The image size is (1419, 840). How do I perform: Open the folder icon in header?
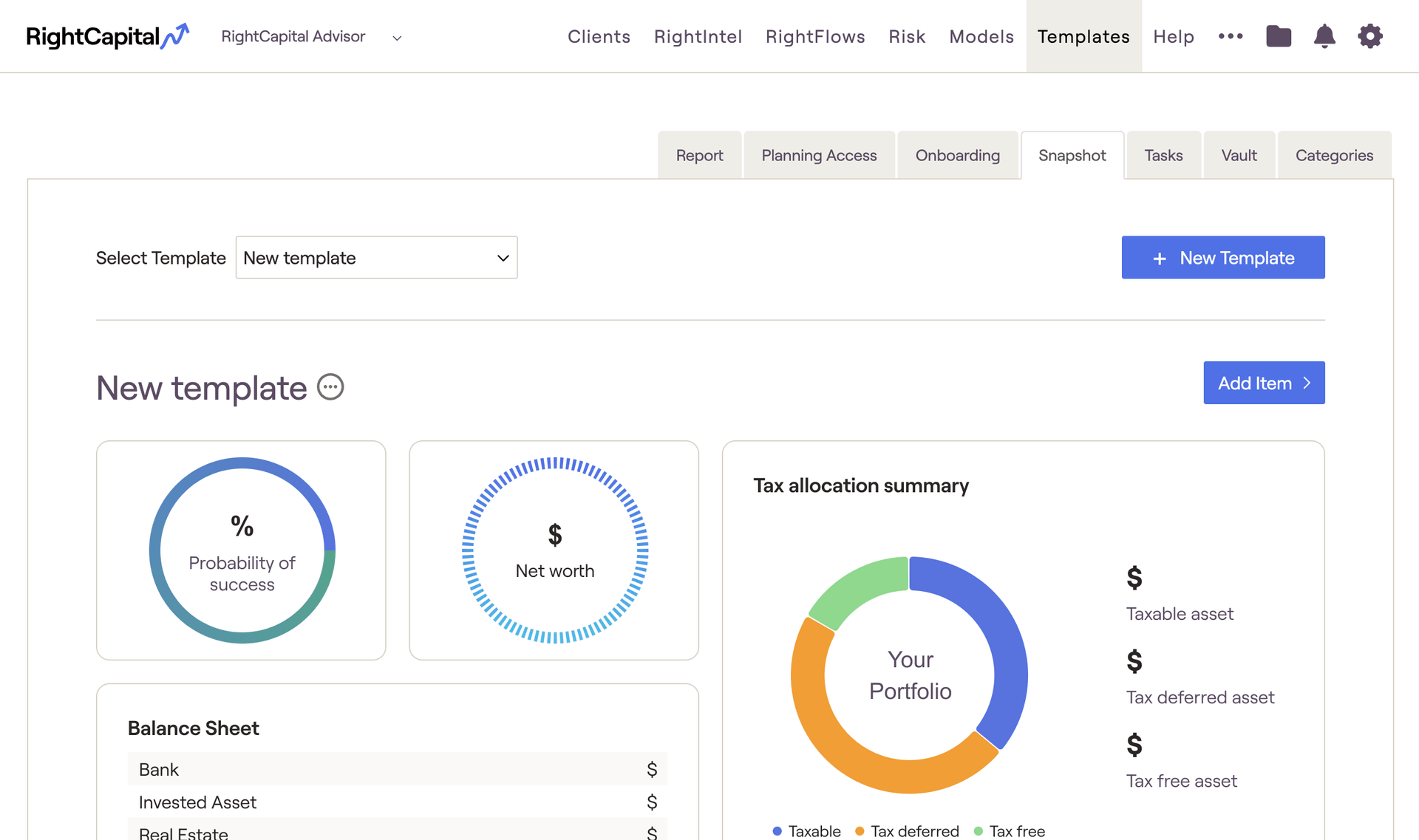tap(1279, 36)
